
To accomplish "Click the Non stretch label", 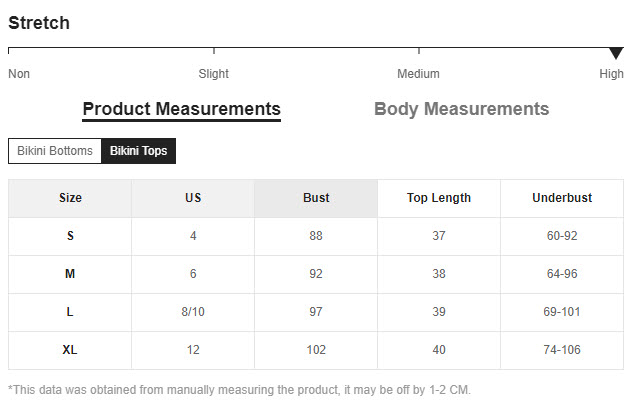I will point(19,74).
